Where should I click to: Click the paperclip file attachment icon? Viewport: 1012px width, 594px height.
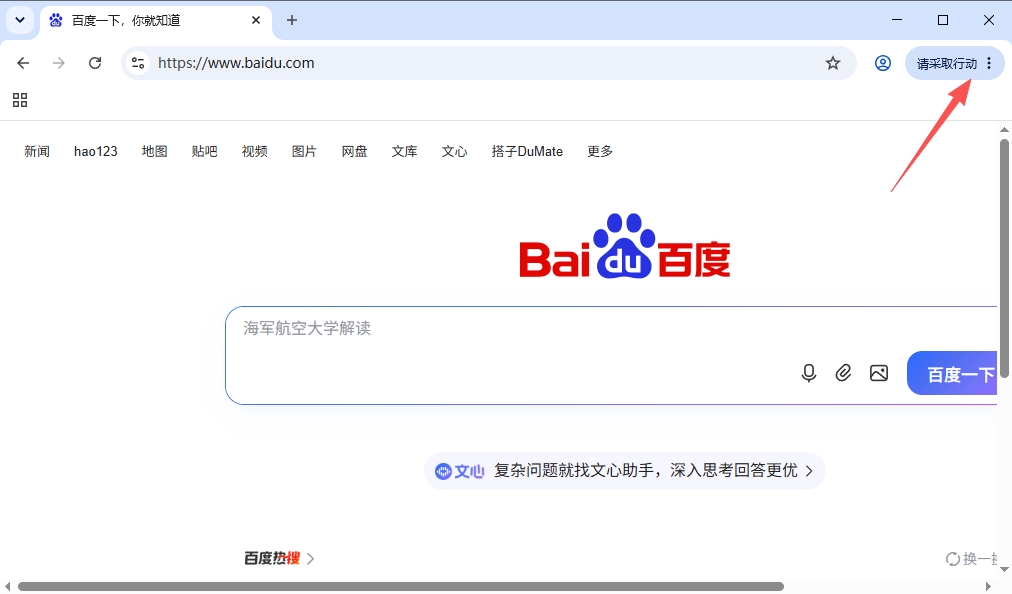click(843, 373)
